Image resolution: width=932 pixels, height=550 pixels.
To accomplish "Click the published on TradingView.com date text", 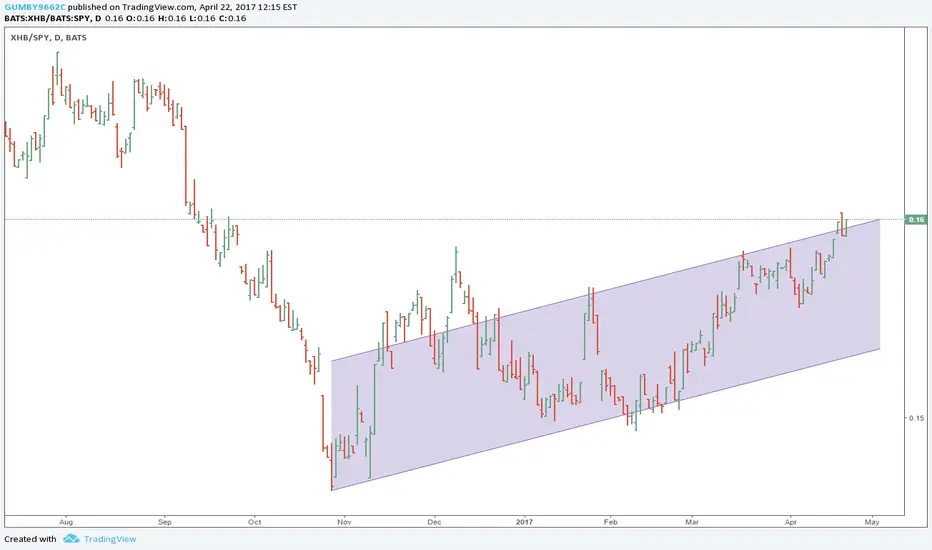I will [x=182, y=7].
